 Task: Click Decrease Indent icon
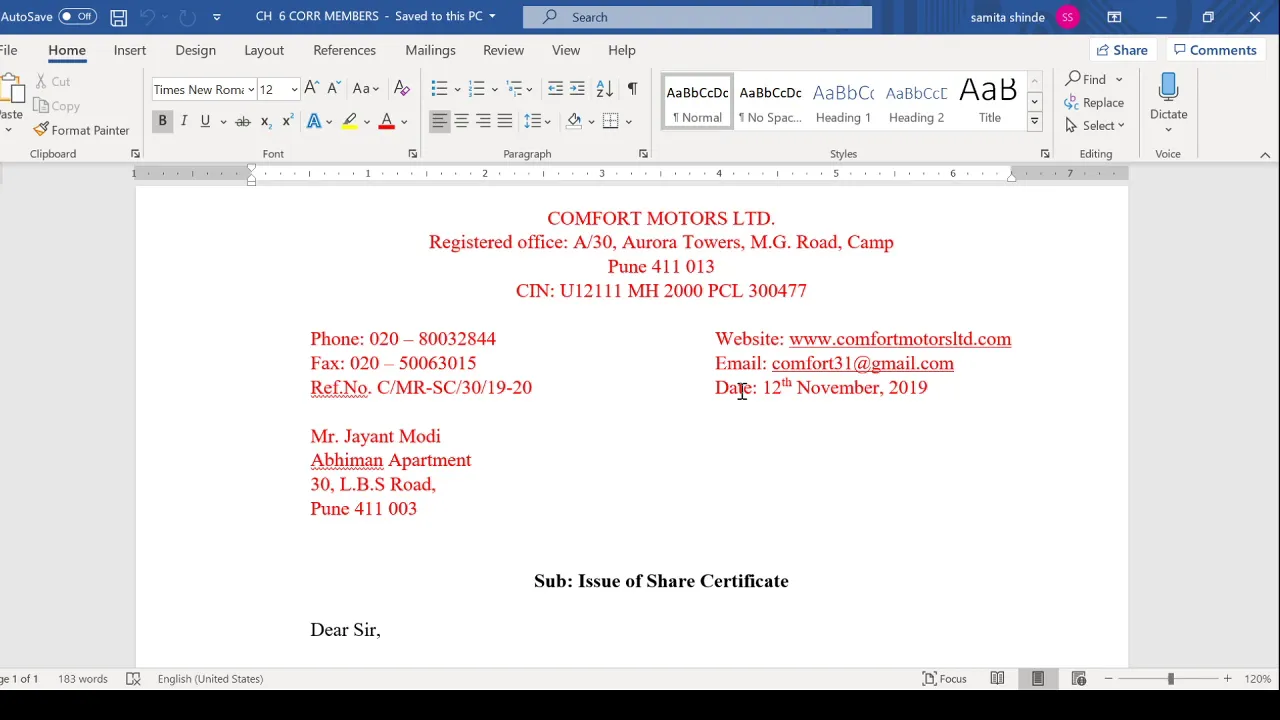pos(555,89)
